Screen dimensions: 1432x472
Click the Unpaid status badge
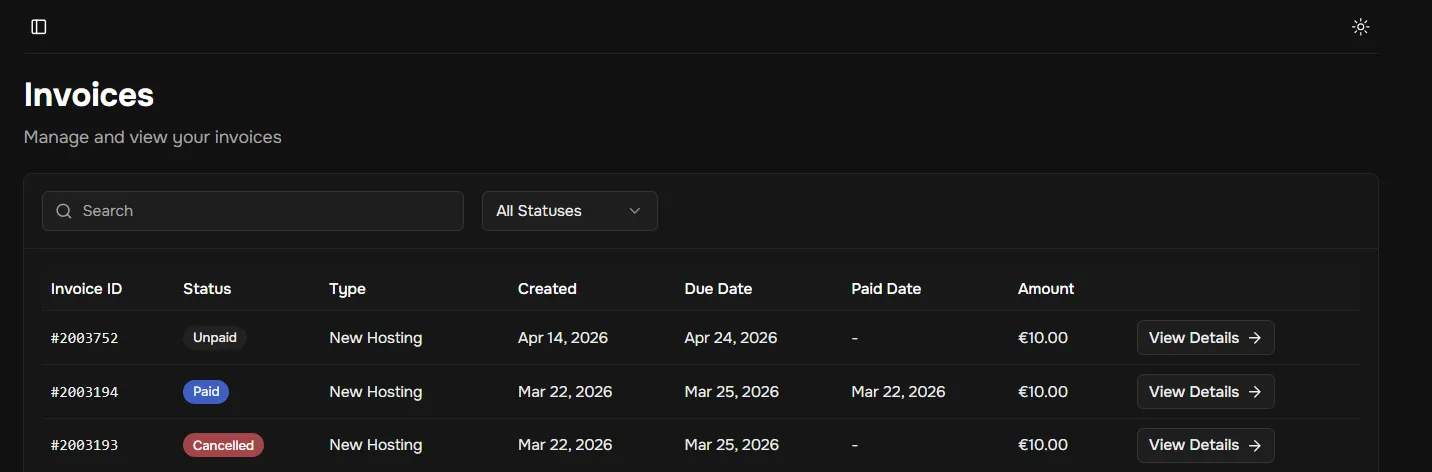(x=215, y=338)
